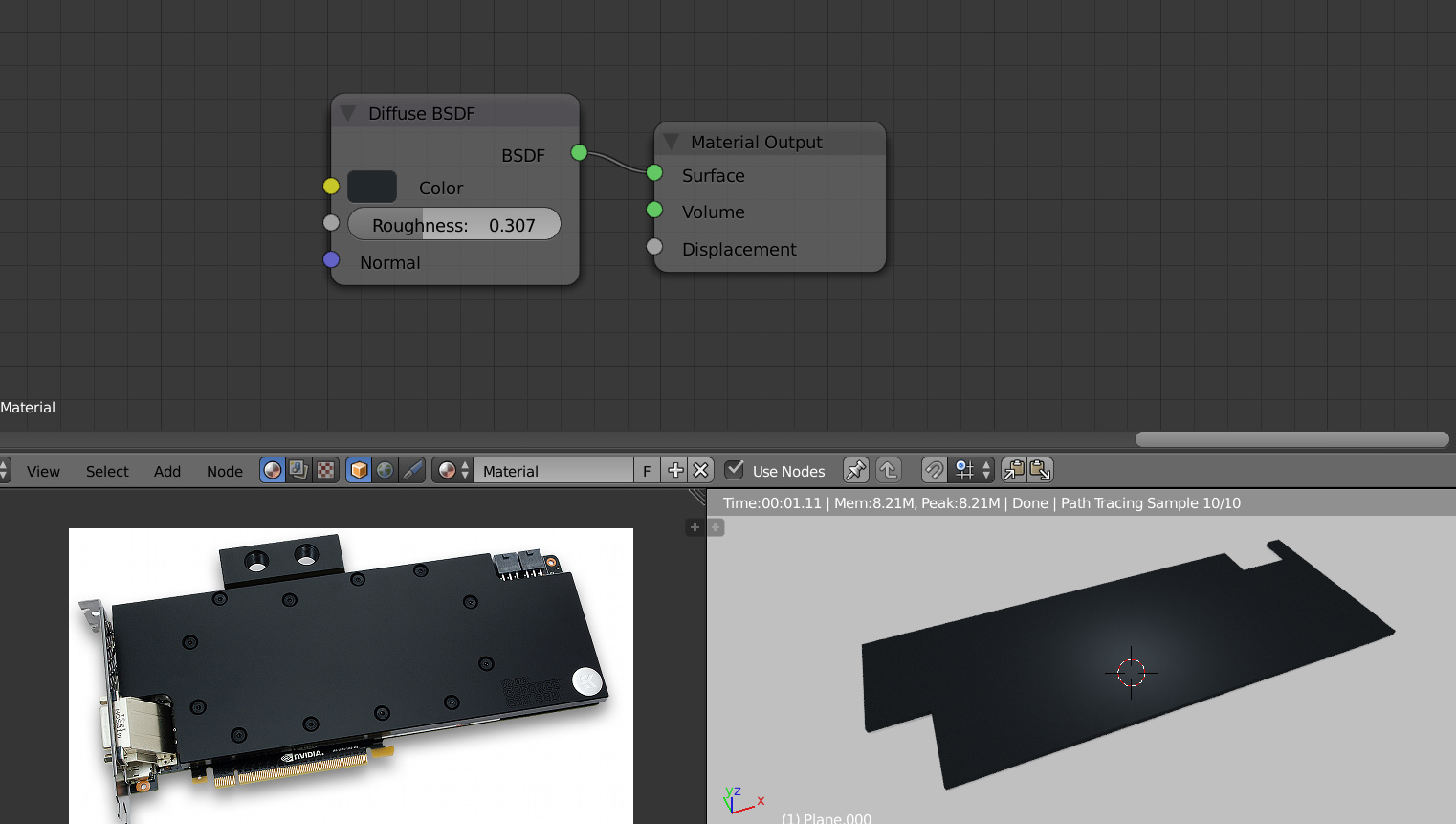Open the Node menu
Image resolution: width=1456 pixels, height=824 pixels.
pos(225,471)
